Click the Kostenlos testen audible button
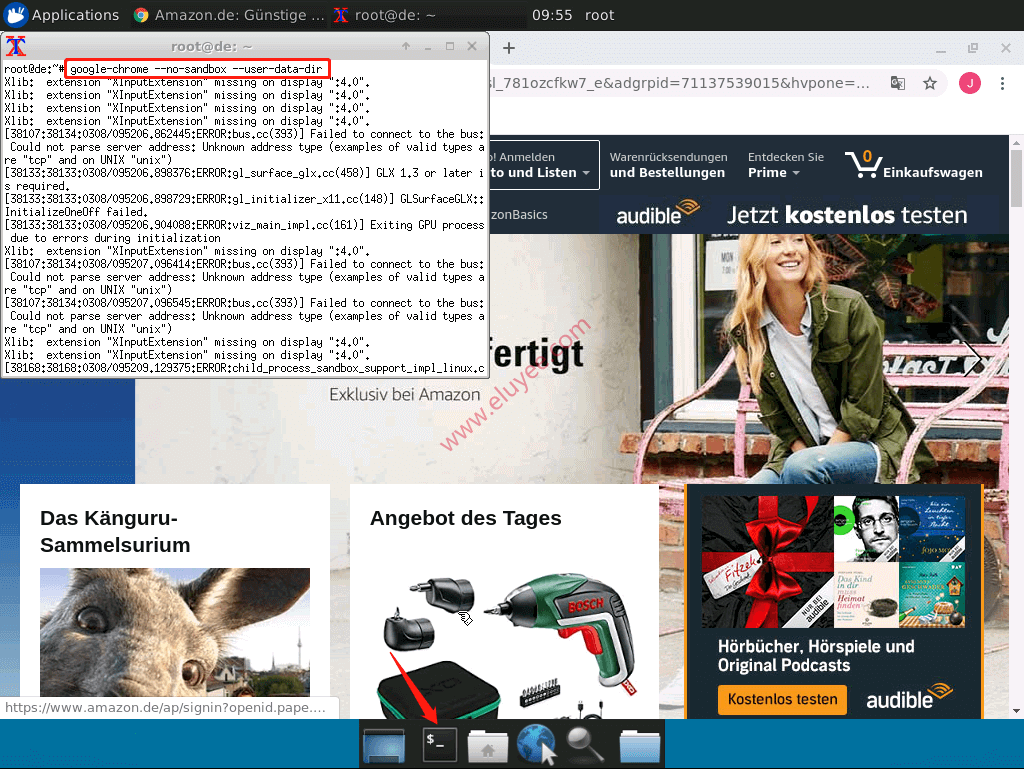The width and height of the screenshot is (1024, 769). (x=781, y=700)
